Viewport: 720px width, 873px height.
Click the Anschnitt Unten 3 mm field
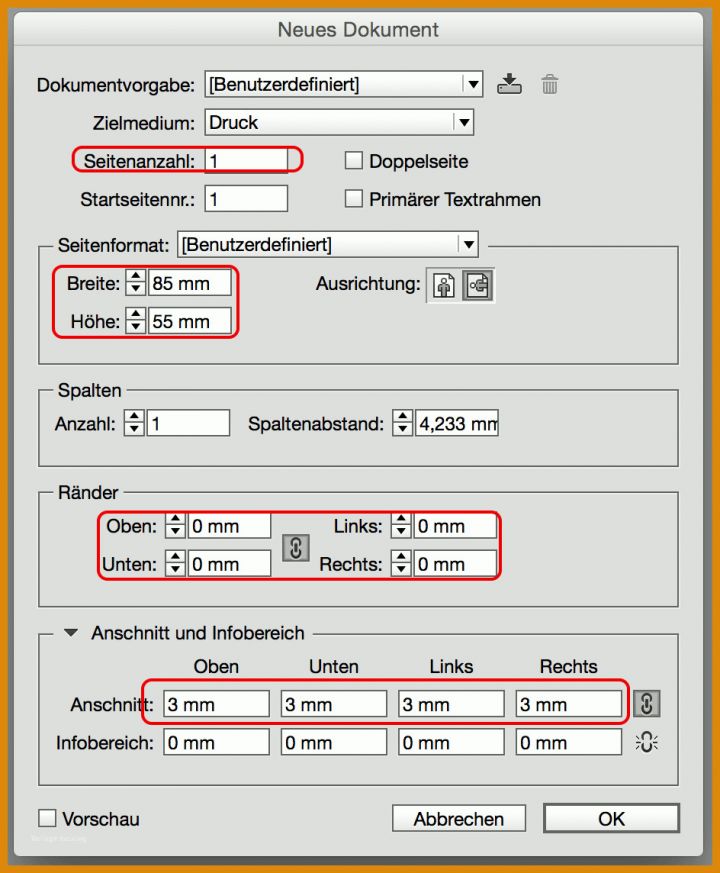pos(334,704)
